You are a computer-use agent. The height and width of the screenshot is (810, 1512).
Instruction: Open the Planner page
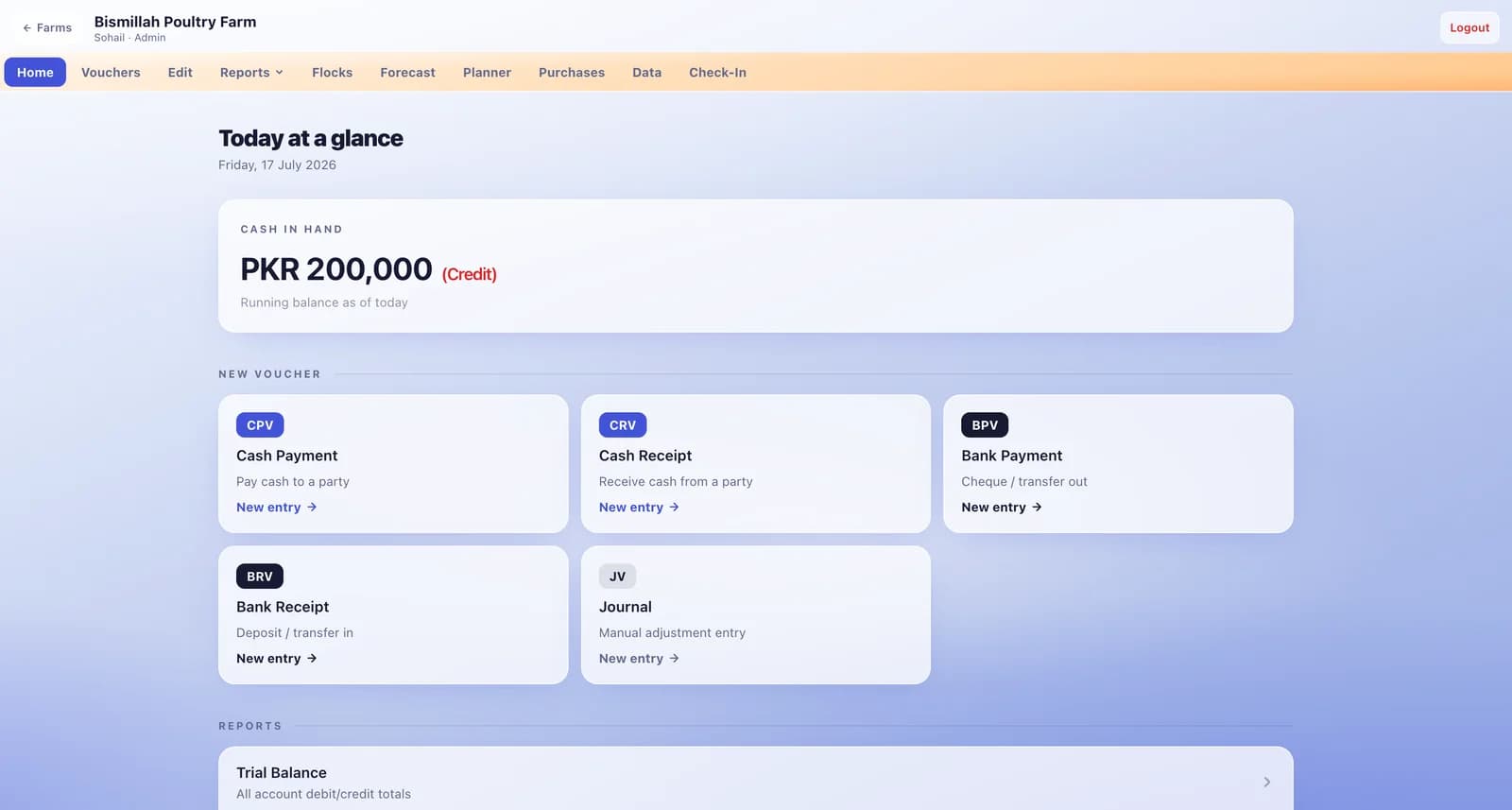[487, 72]
